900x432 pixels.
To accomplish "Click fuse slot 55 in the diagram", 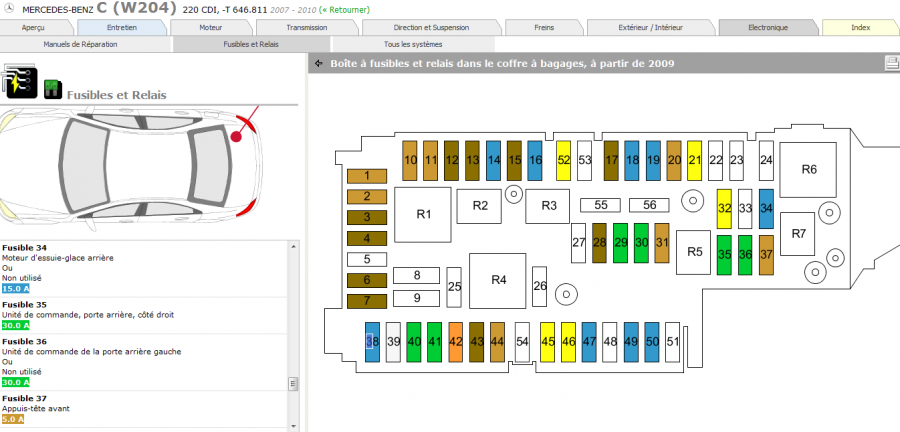I will (601, 205).
